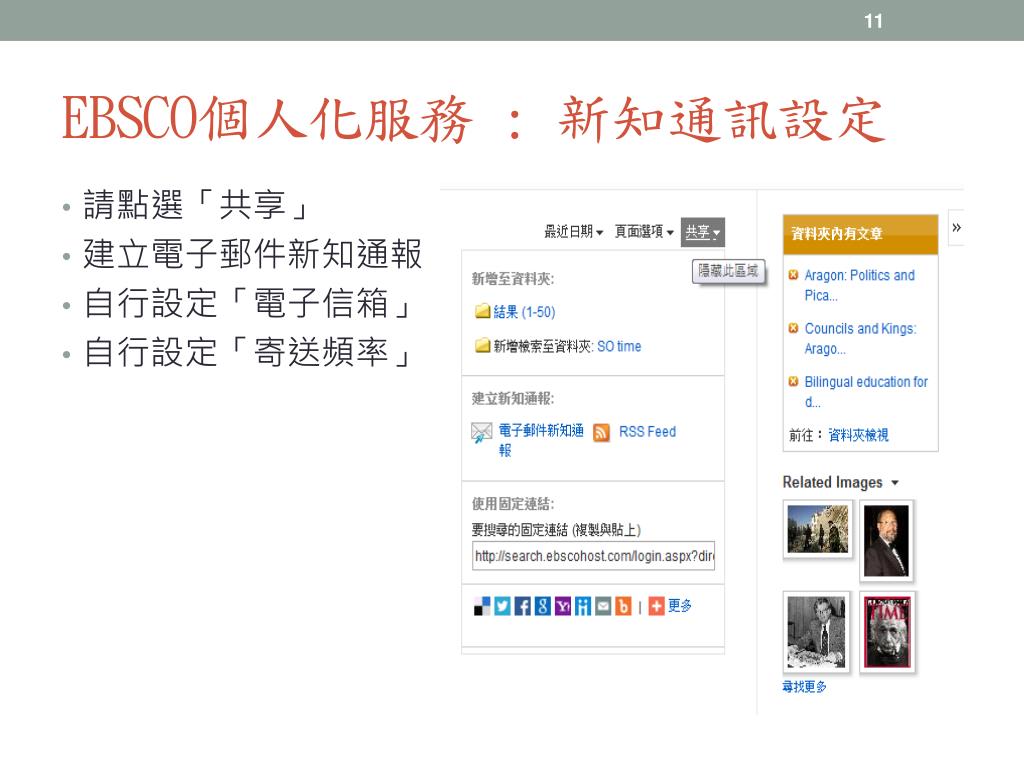The height and width of the screenshot is (768, 1024).
Task: Click the email alert envelope icon
Action: pos(481,432)
